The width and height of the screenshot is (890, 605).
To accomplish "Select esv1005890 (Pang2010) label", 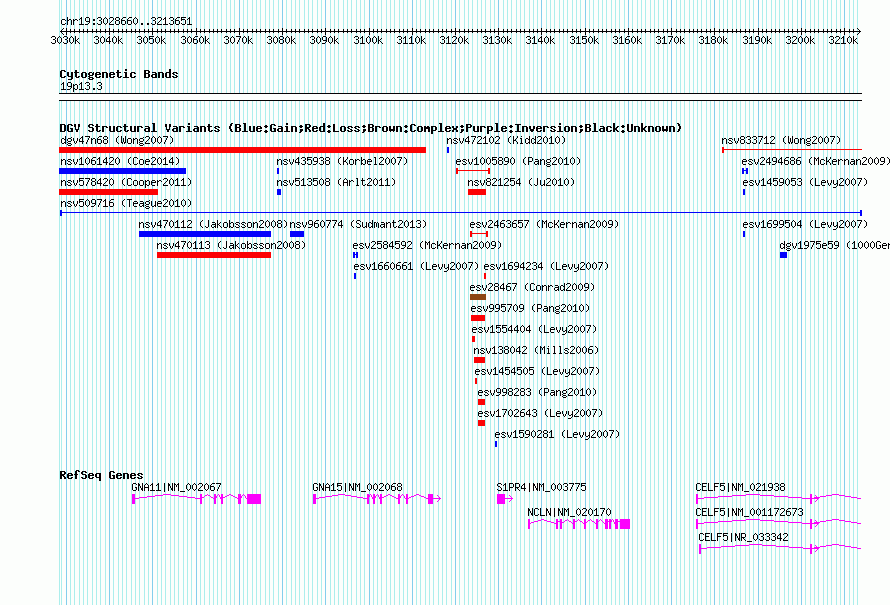I will [518, 161].
